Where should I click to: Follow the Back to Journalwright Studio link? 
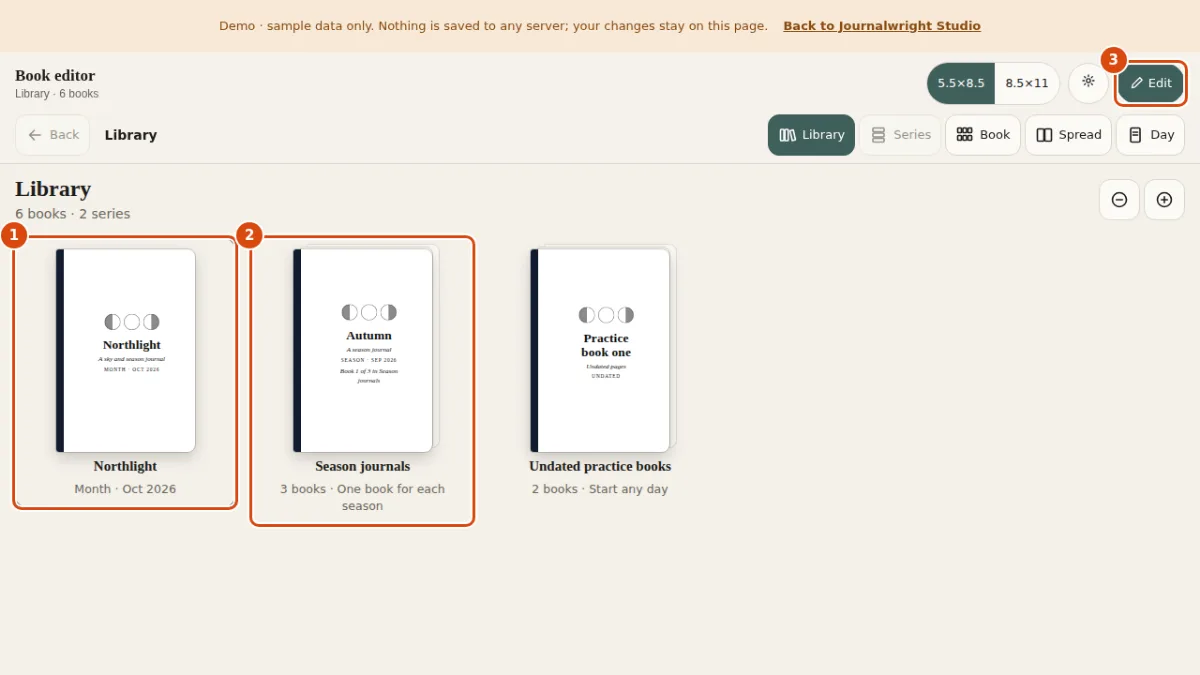(x=882, y=26)
